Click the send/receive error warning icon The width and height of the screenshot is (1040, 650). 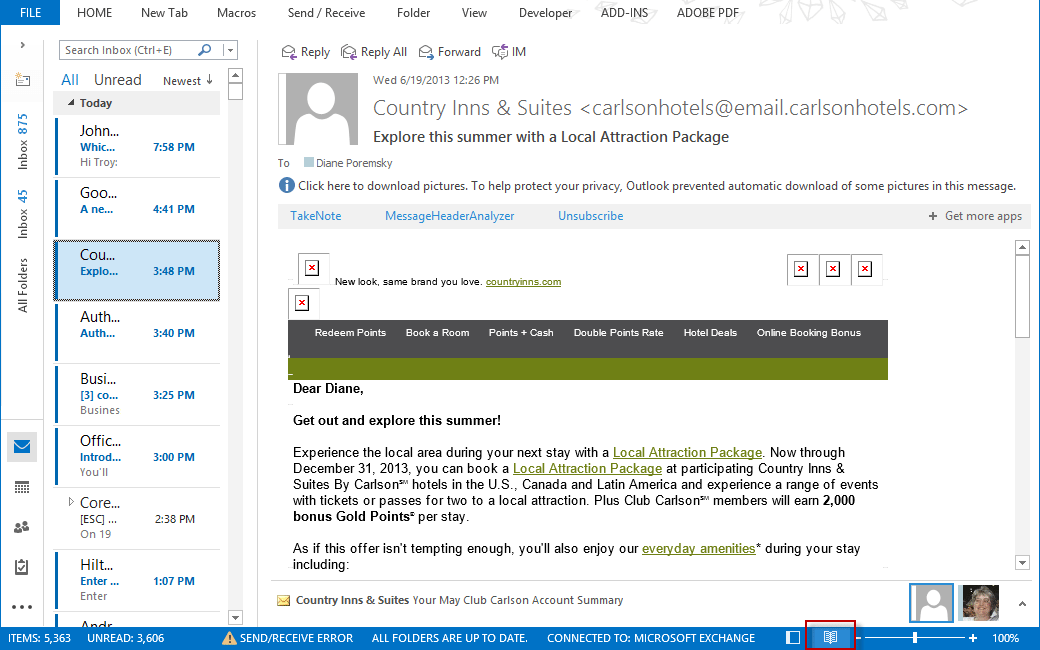(229, 638)
